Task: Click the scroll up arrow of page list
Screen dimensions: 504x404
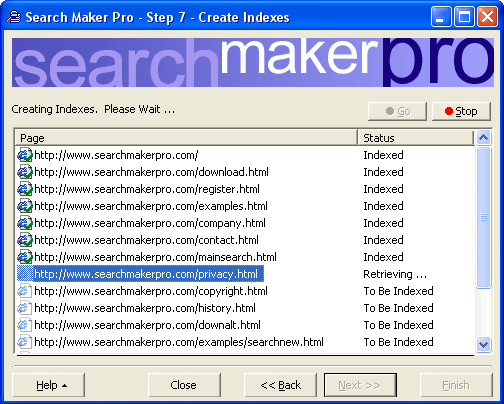Action: pyautogui.click(x=483, y=137)
